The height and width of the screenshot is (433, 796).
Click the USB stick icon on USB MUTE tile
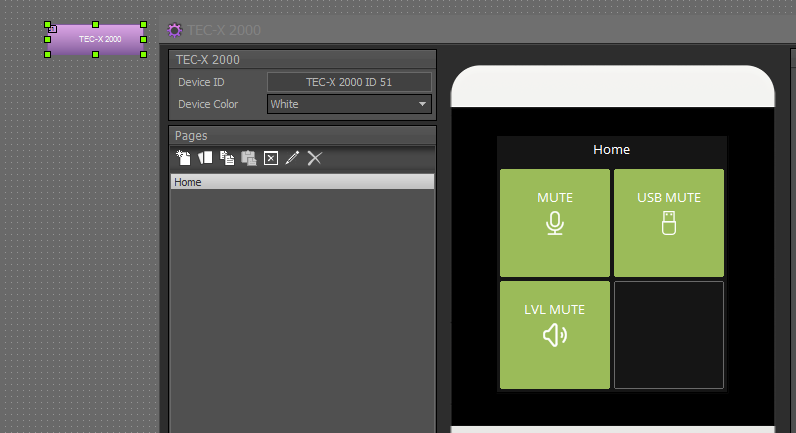(x=669, y=223)
